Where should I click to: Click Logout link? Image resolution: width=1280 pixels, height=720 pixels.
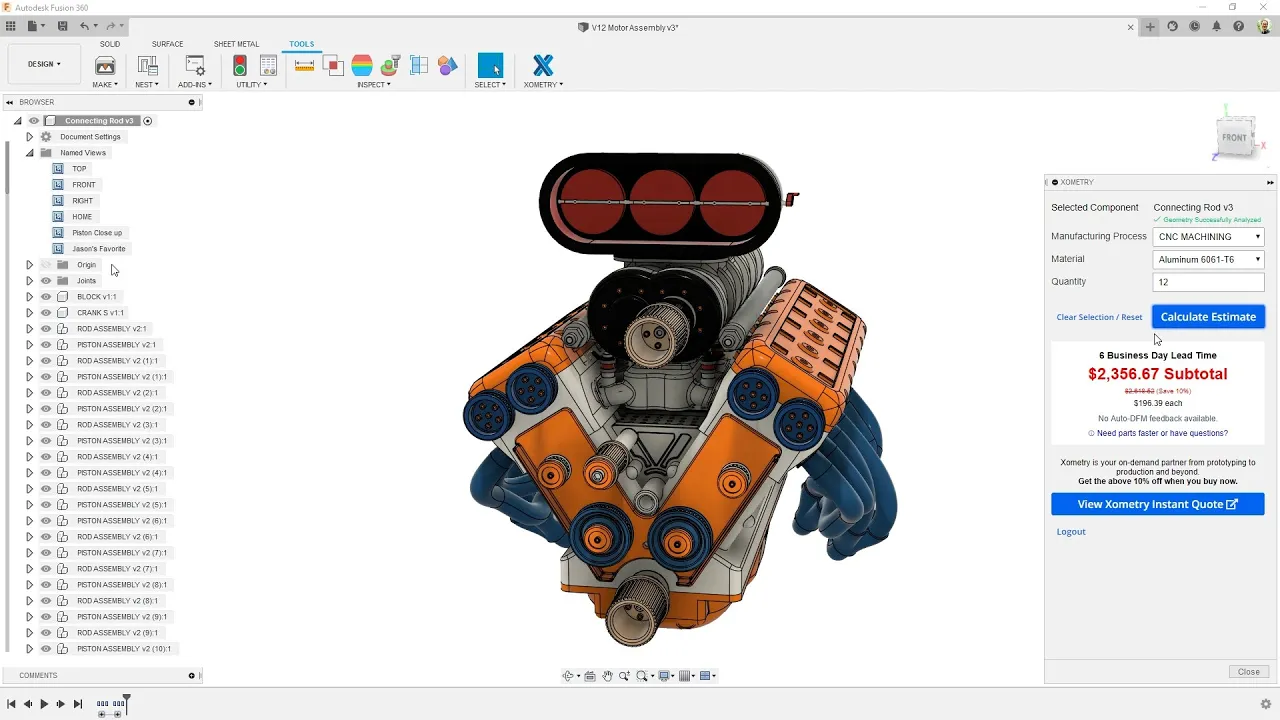[1071, 532]
